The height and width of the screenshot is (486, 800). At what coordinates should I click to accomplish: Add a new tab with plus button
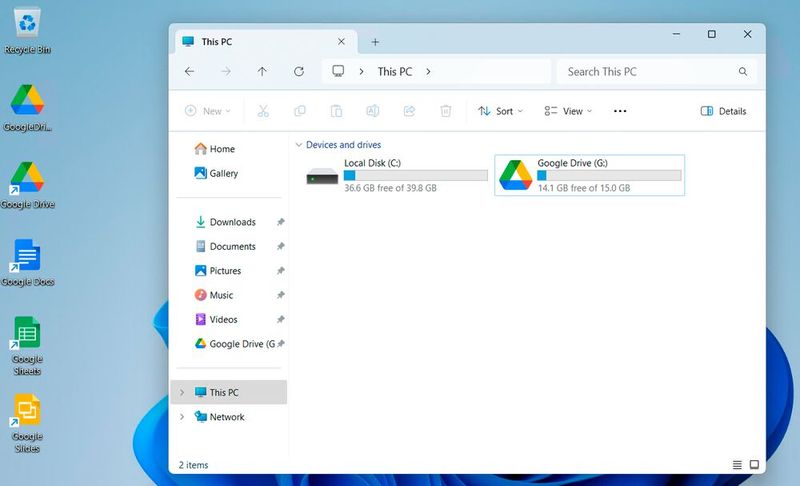point(375,42)
